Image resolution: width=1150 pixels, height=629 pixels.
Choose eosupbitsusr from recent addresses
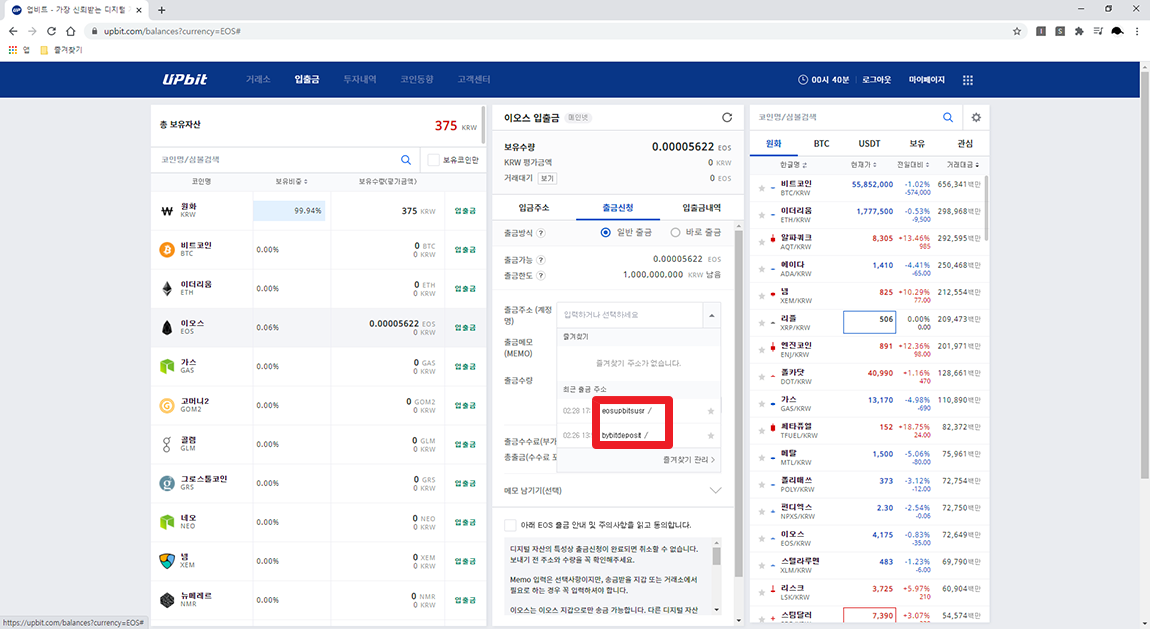point(623,411)
